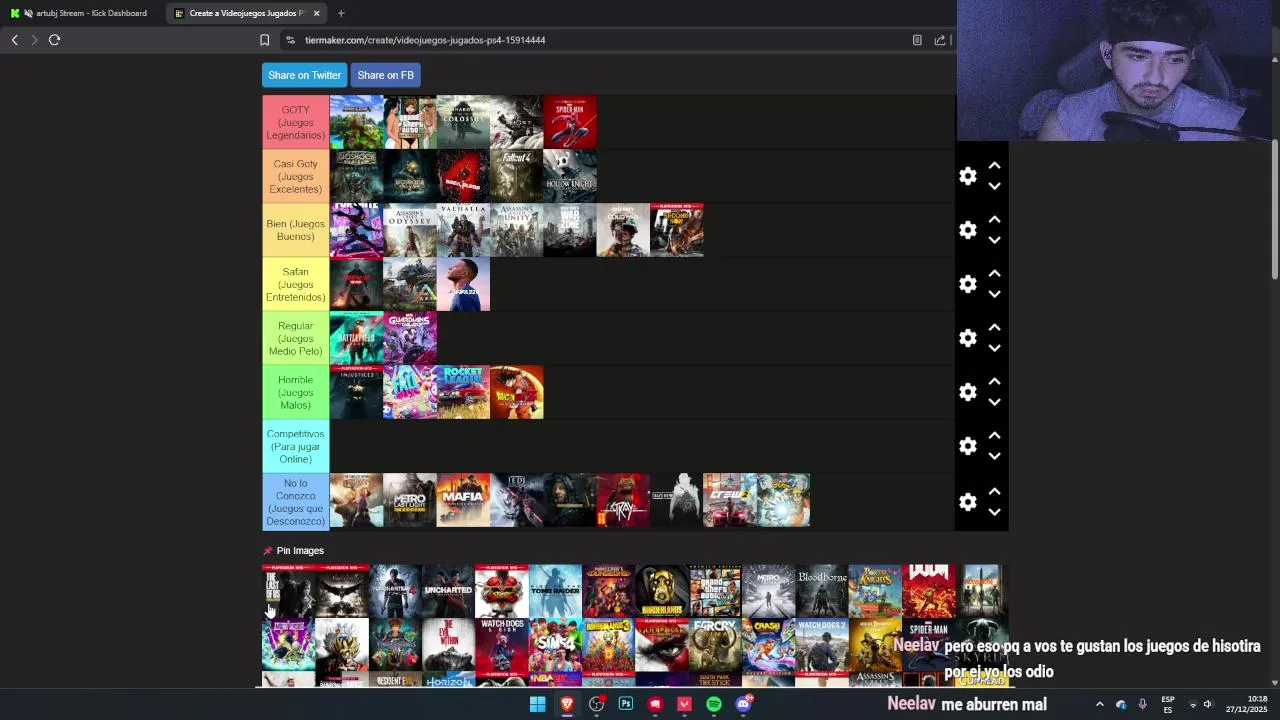Open settings gear for No lo Conozco tier
Viewport: 1280px width, 720px height.
967,502
